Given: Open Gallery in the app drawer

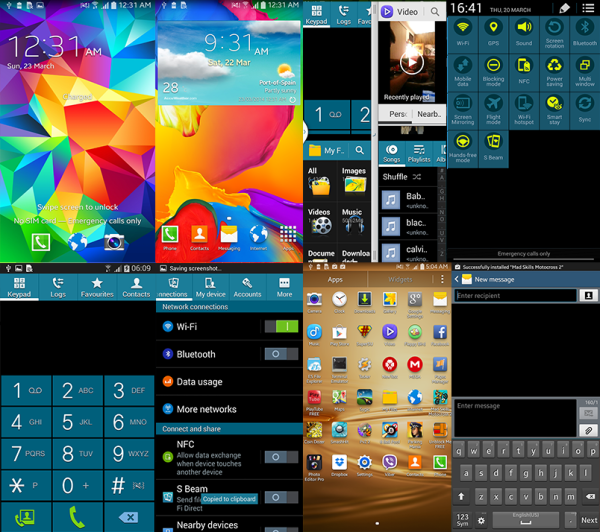Looking at the screenshot, I should [x=390, y=299].
